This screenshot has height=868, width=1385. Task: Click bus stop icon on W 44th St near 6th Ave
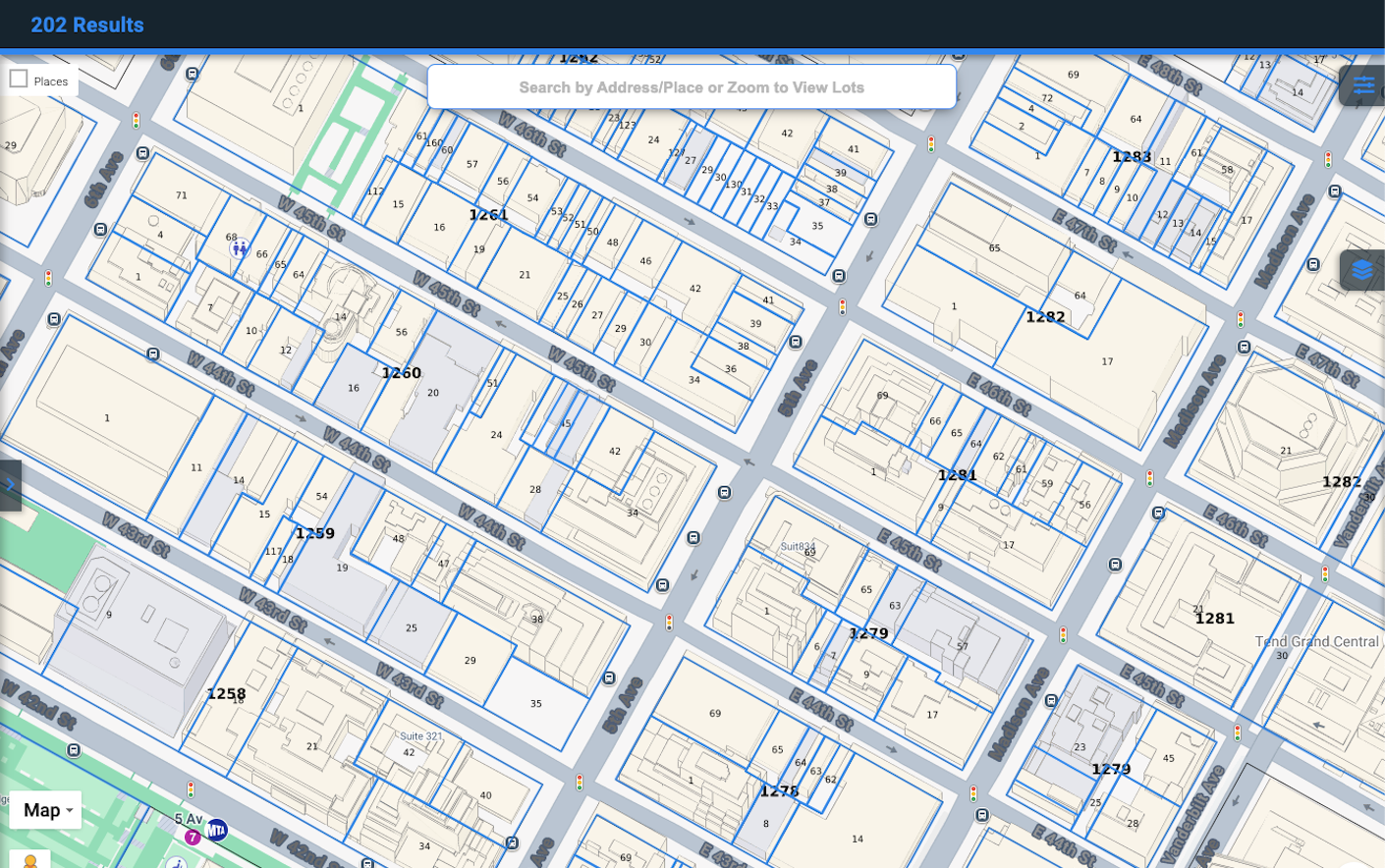pos(153,354)
